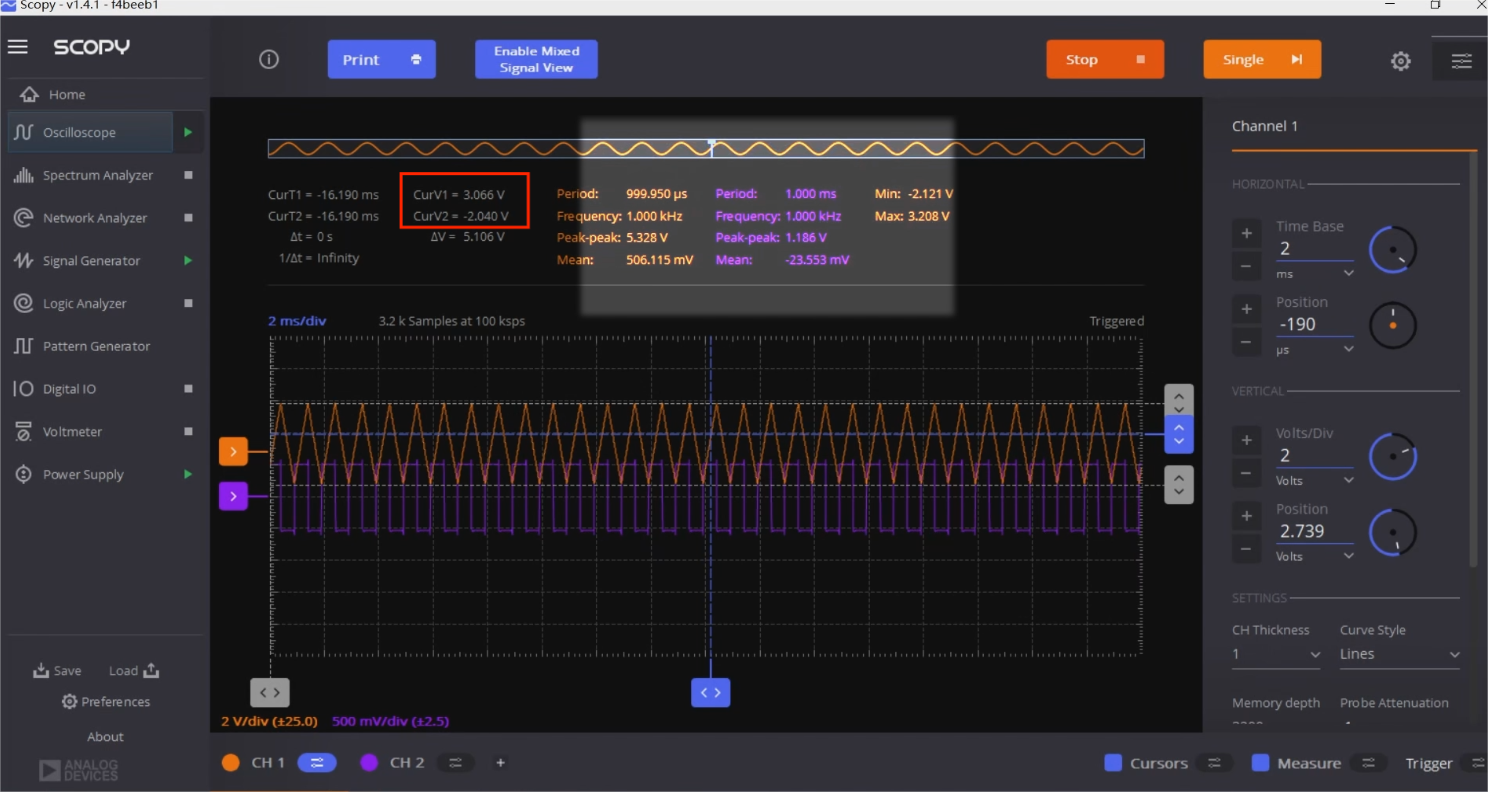1488x792 pixels.
Task: Open Measure settings menu icon
Action: point(1368,763)
